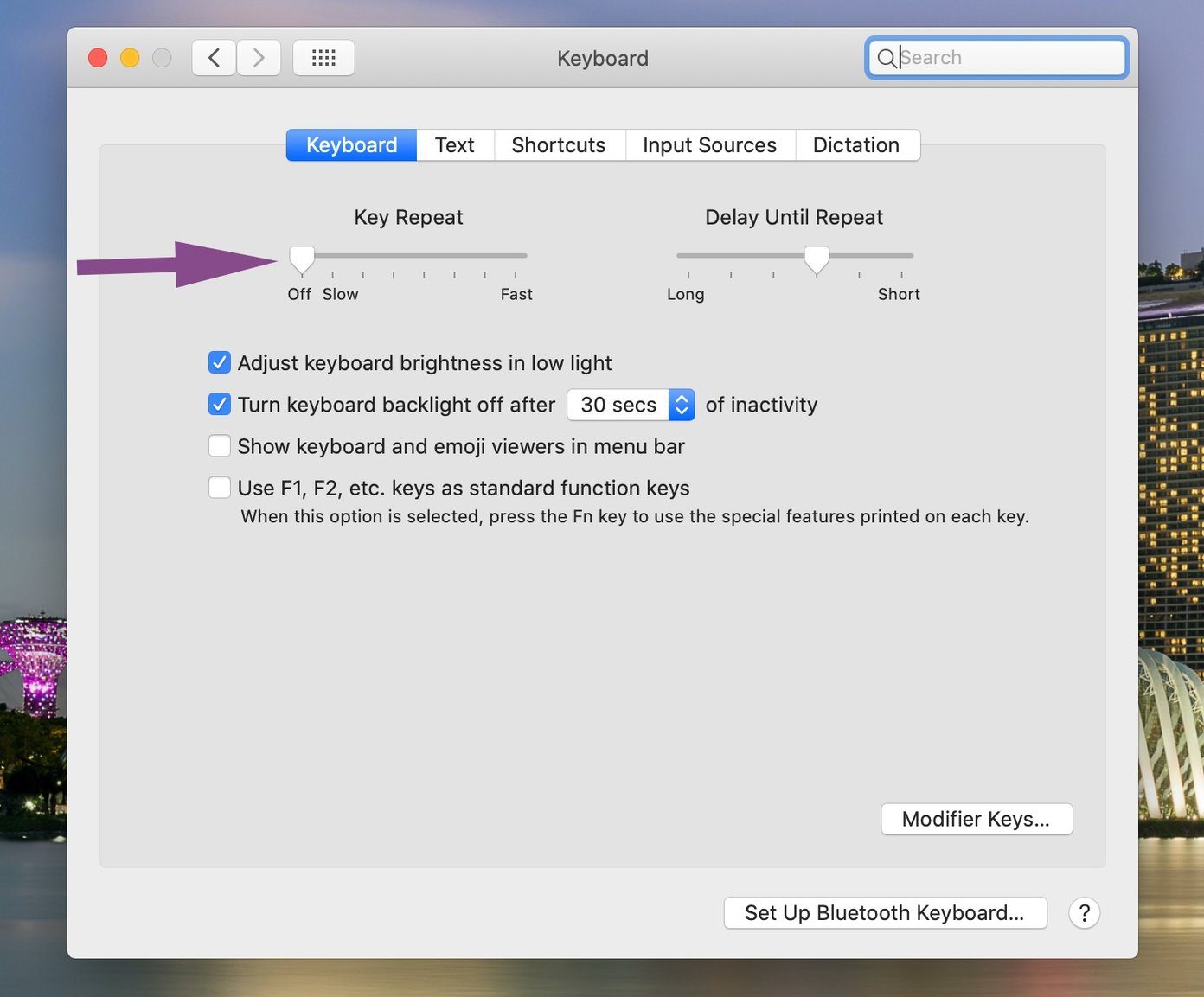This screenshot has height=997, width=1204.
Task: Select the Input Sources tab
Action: pyautogui.click(x=710, y=145)
